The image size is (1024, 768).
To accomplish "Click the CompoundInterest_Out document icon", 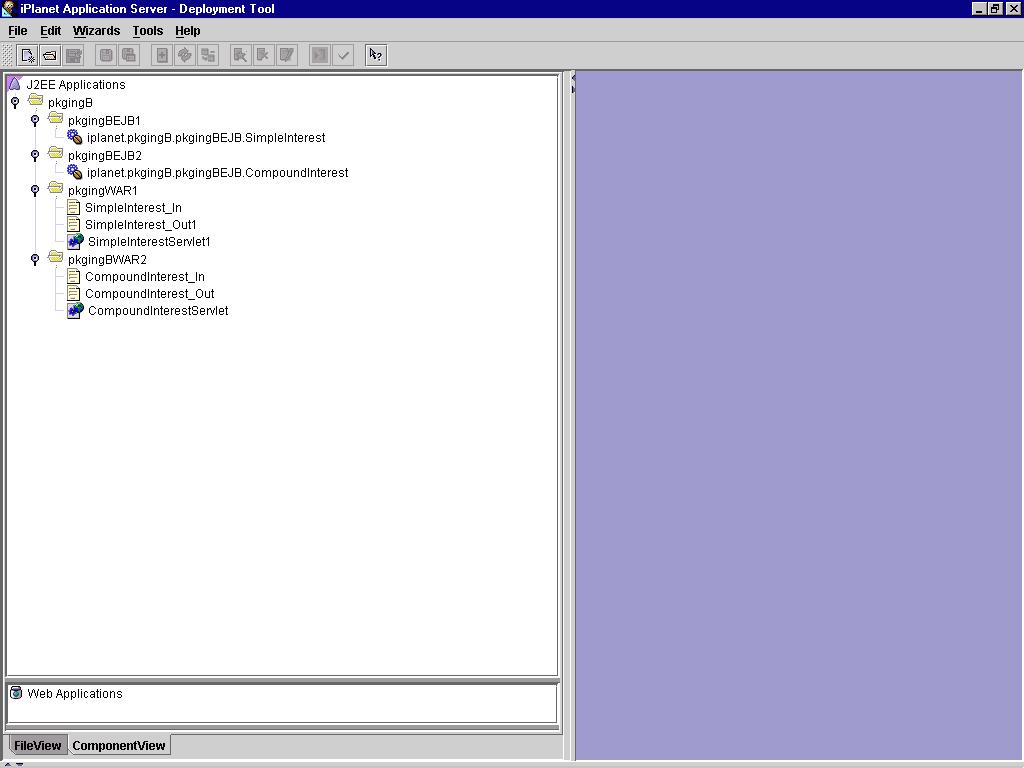I will coord(74,294).
